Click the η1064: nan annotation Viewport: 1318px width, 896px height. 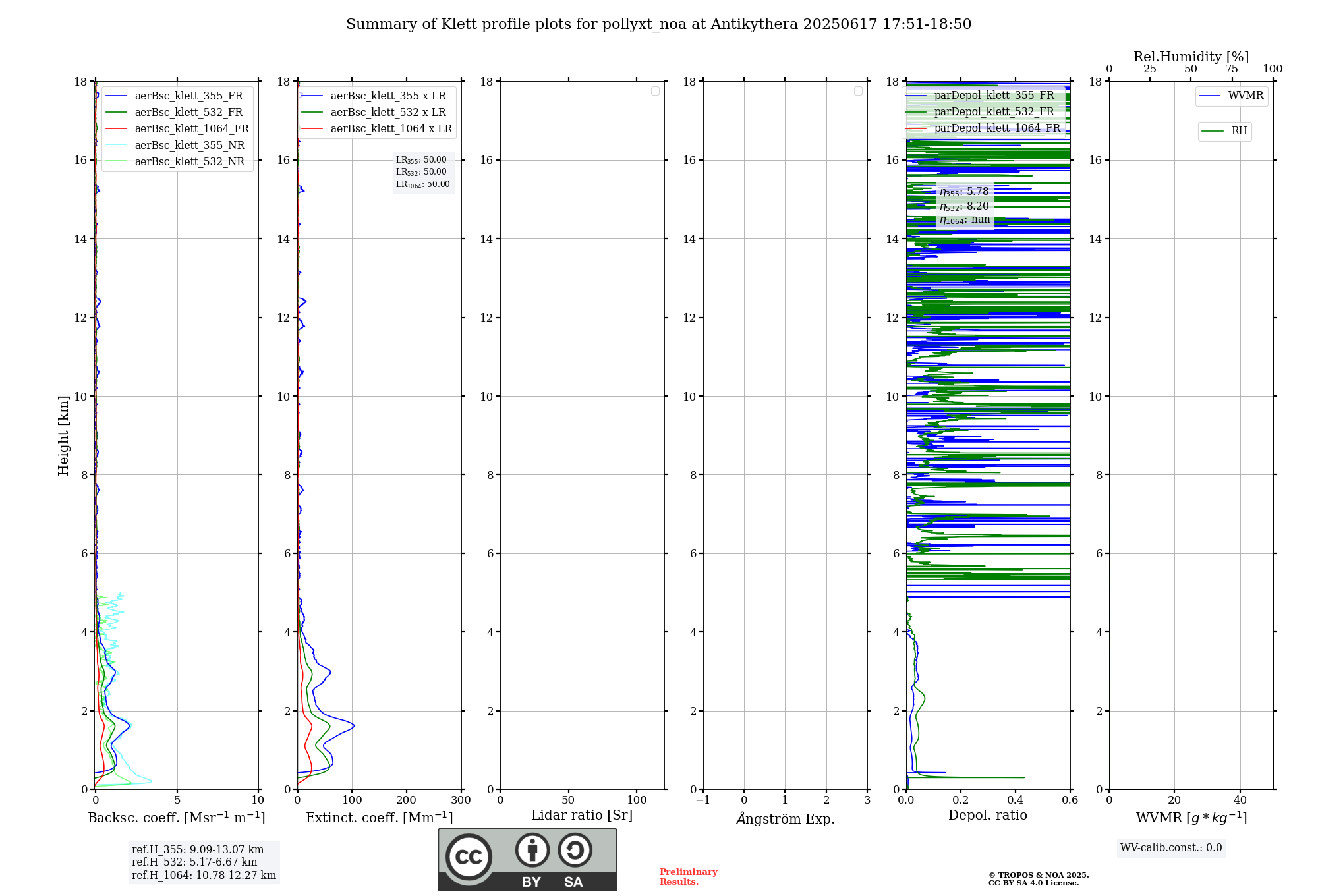[x=965, y=220]
